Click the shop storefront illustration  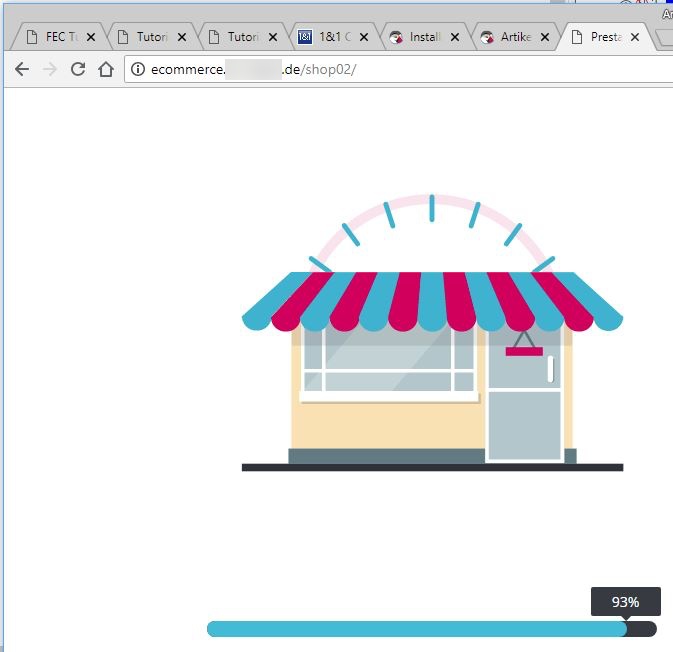(432, 333)
